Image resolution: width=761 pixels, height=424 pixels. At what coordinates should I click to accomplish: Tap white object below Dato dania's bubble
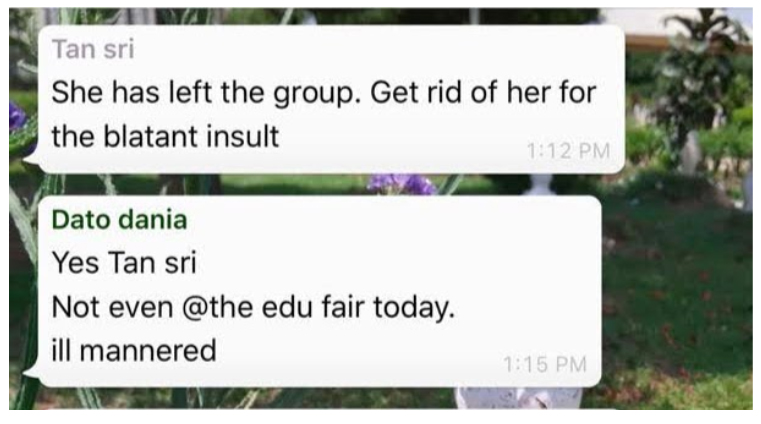tap(517, 398)
